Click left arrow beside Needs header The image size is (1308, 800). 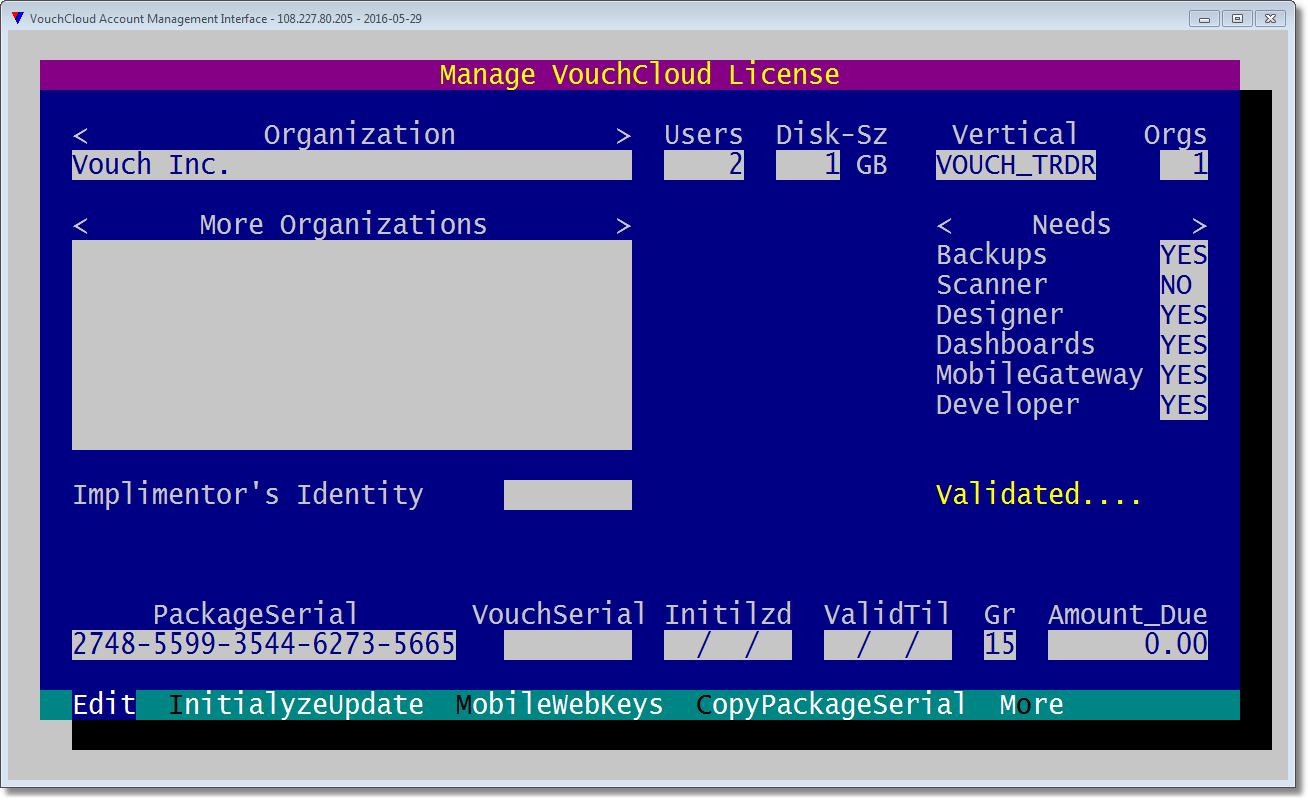click(944, 226)
